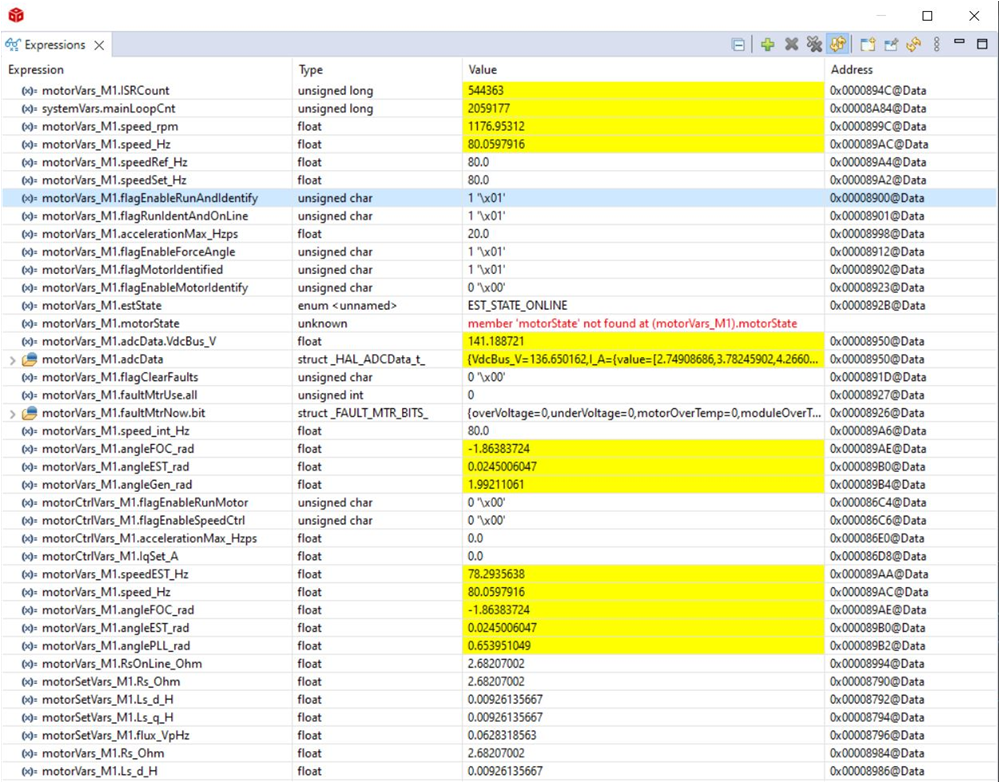Viewport: 1000px width, 783px height.
Task: Select the Expressions tab
Action: pyautogui.click(x=55, y=45)
